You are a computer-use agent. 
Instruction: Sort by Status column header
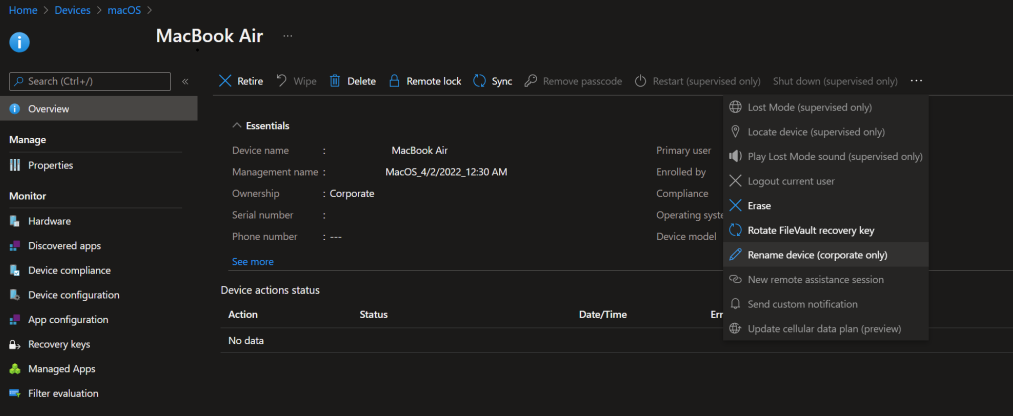[373, 315]
